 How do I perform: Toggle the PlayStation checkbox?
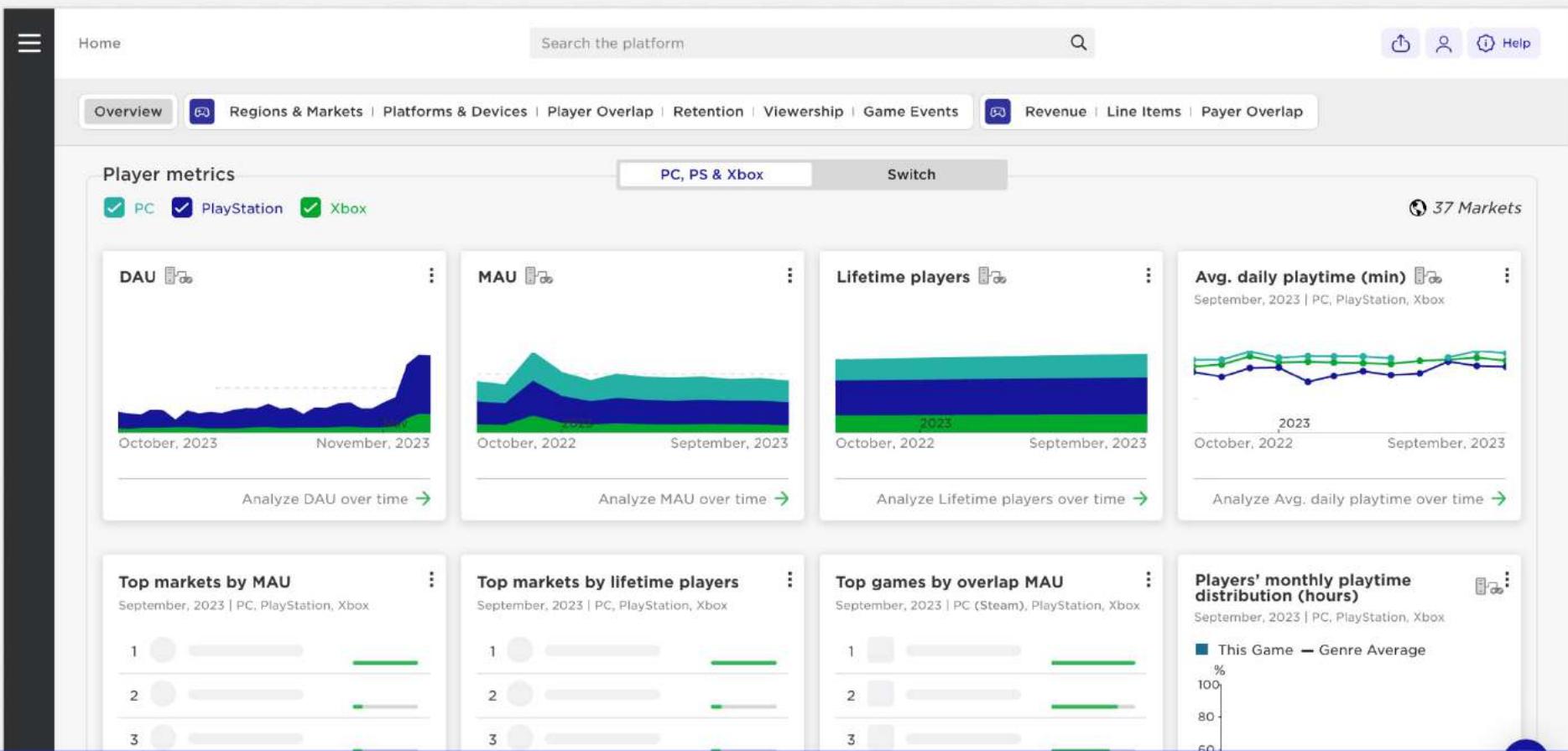coord(181,208)
